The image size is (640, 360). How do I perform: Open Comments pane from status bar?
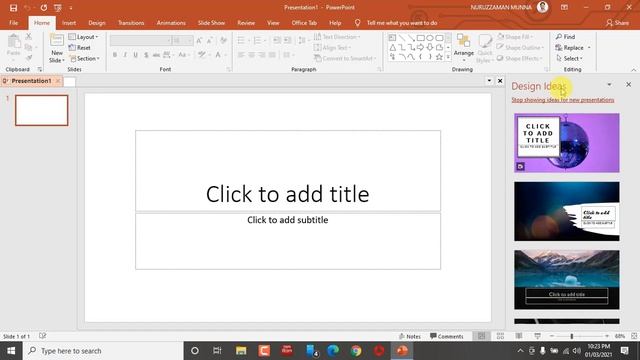(447, 336)
